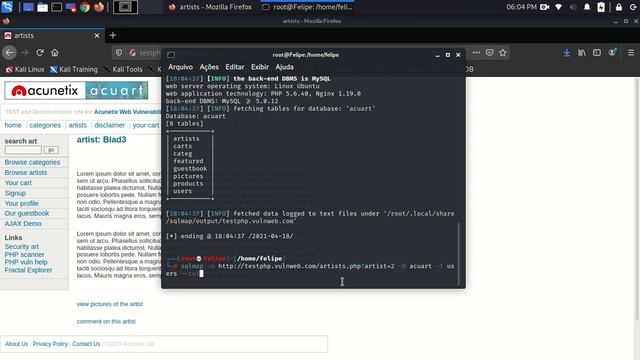Click the Firefox page vertical scrollbar
640x360 pixels.
pos(637,199)
